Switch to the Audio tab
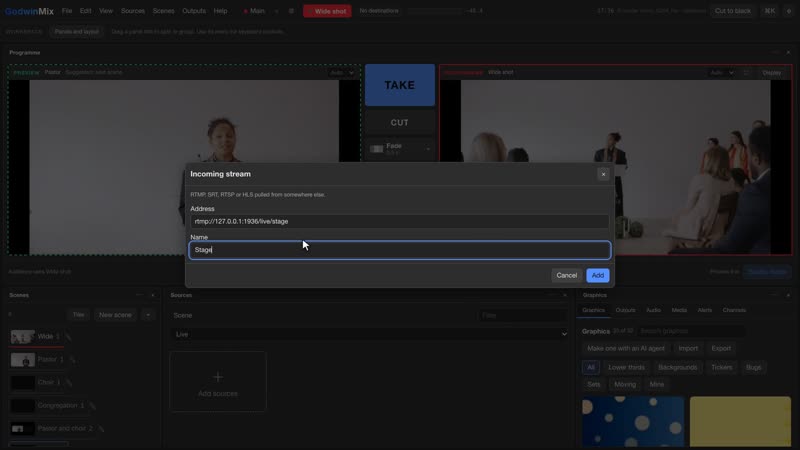The image size is (800, 450). pyautogui.click(x=653, y=310)
